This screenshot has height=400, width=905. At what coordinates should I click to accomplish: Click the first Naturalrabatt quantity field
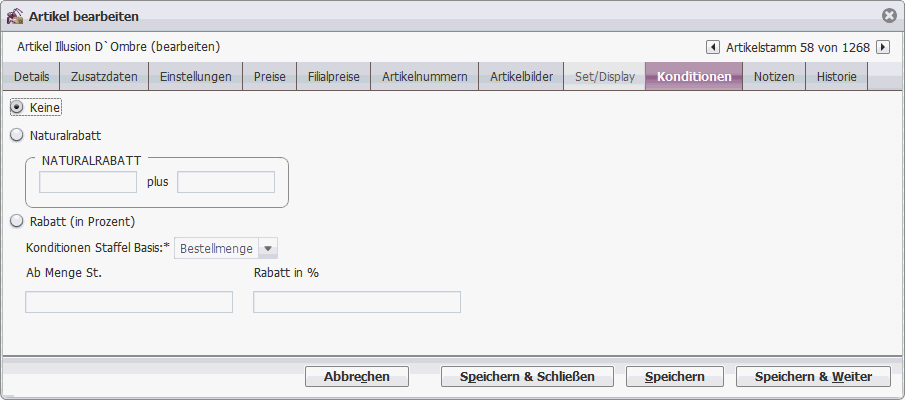(x=88, y=182)
